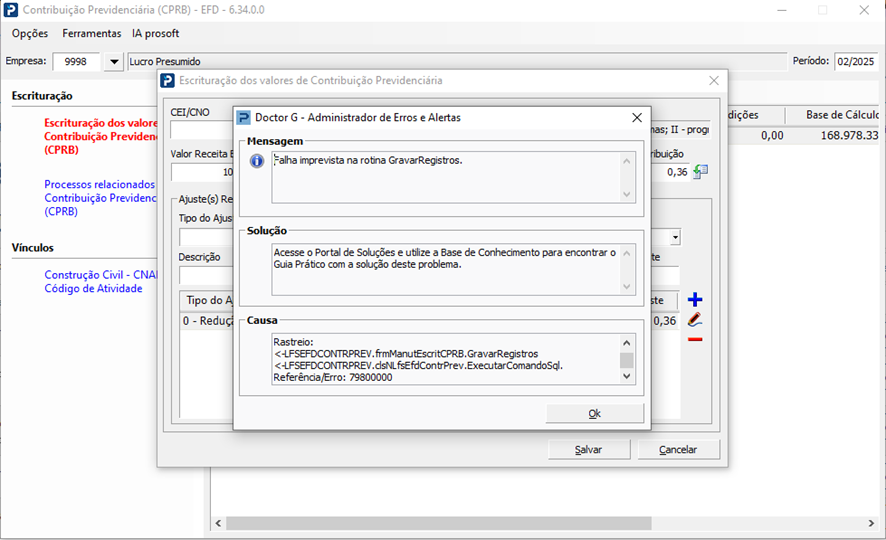
Task: Open the Opções menu
Action: point(30,33)
